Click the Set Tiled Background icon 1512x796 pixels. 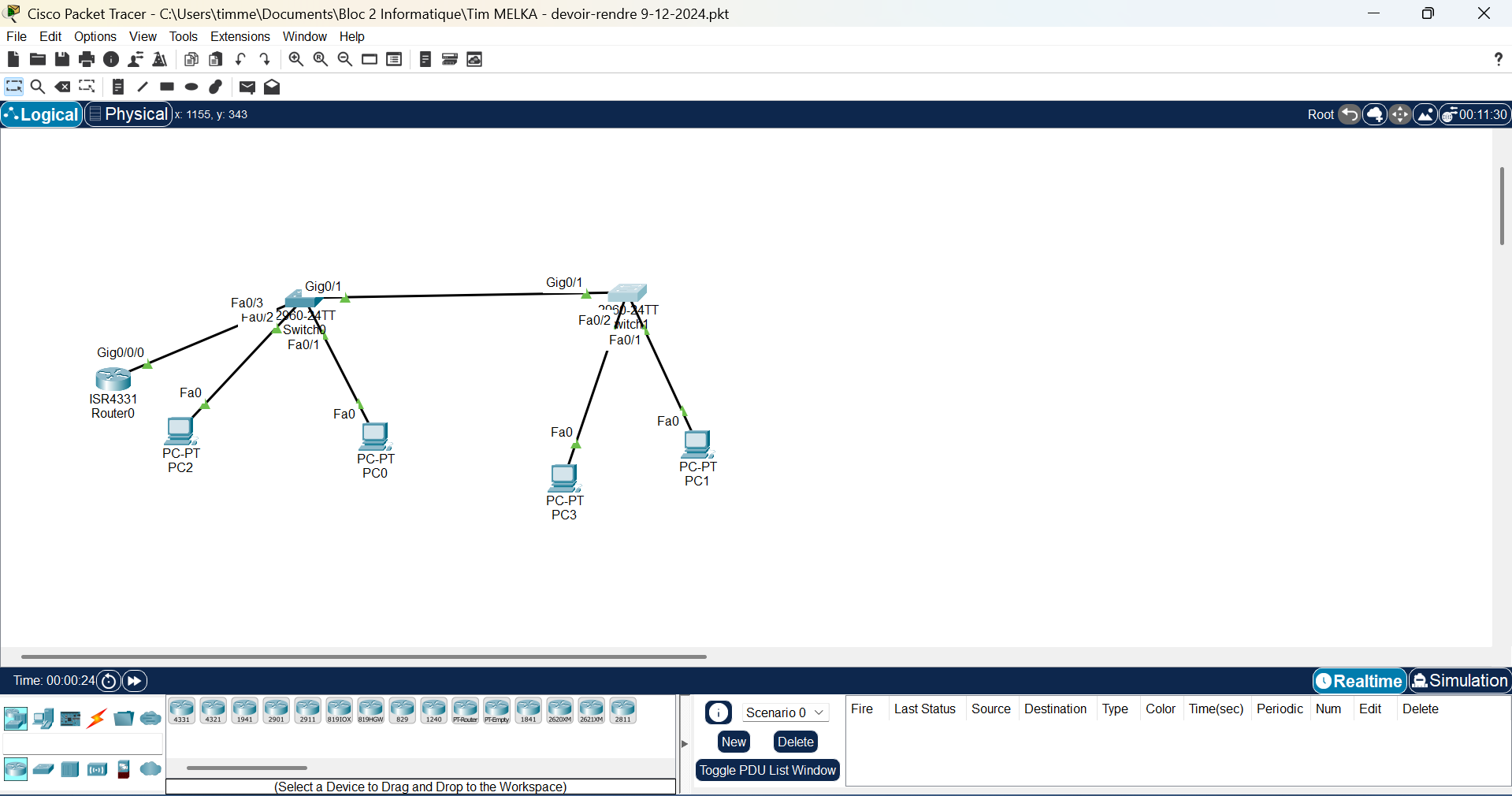click(x=1425, y=114)
